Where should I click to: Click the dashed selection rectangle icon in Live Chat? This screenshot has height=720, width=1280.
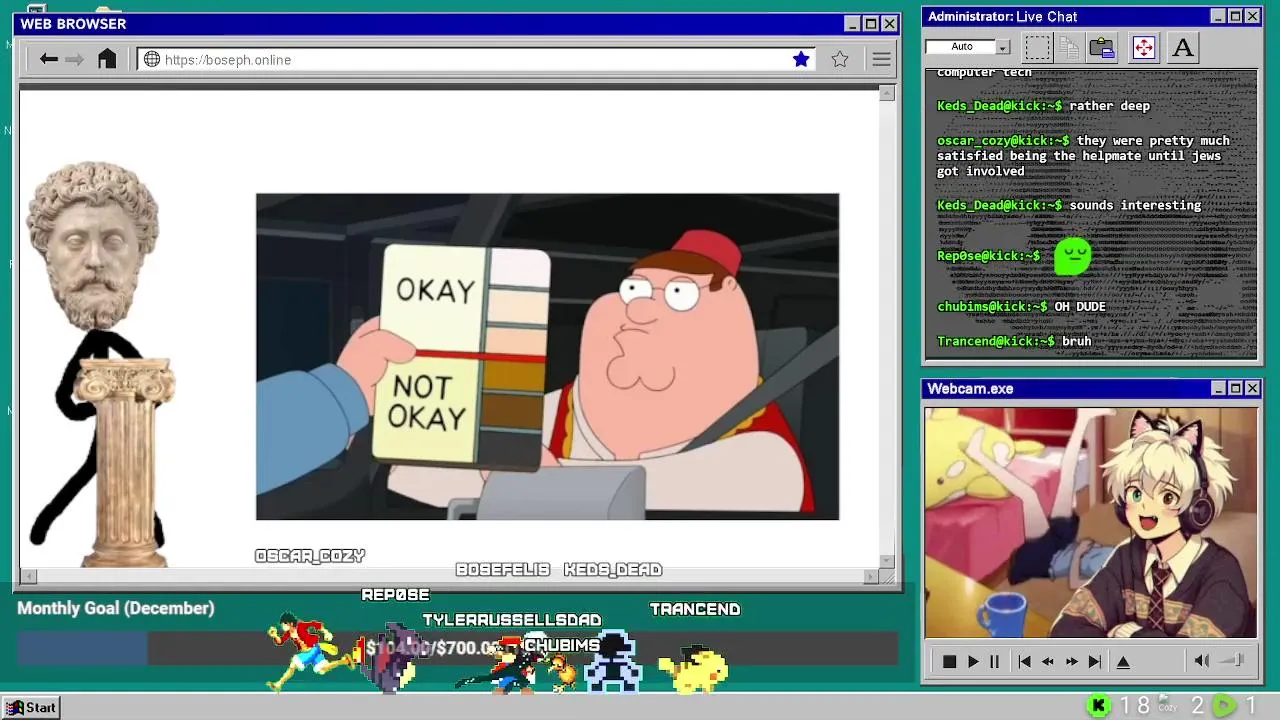point(1037,47)
